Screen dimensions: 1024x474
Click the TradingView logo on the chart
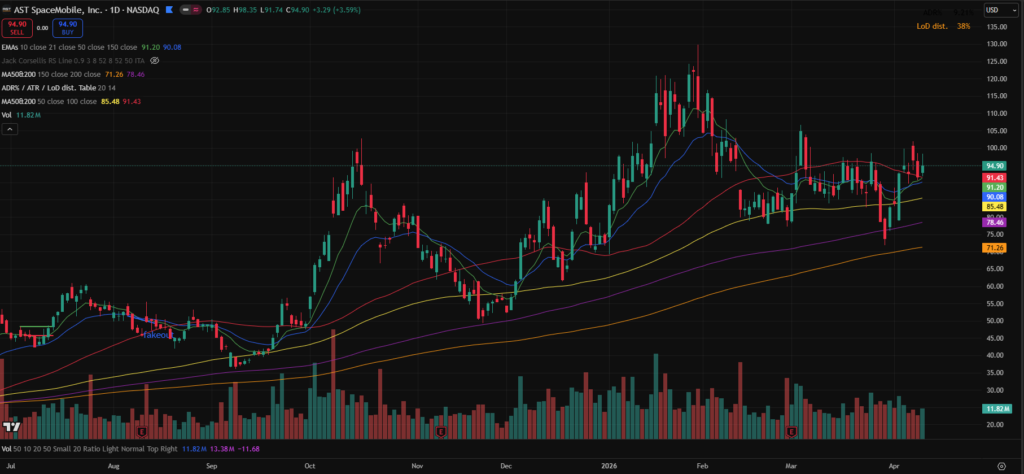(x=12, y=429)
